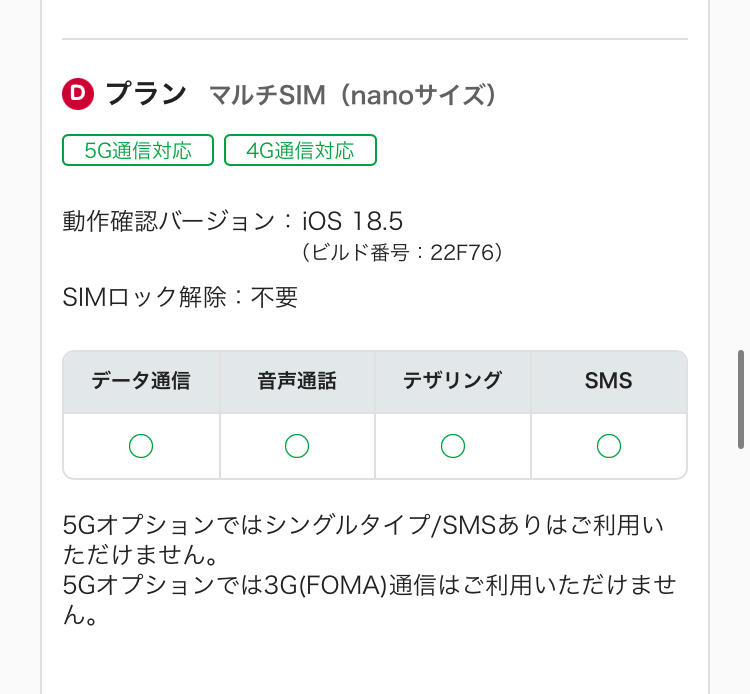Screen dimensions: 750x694
Task: Click the SIMロック解除：不要 line
Action: coord(180,297)
